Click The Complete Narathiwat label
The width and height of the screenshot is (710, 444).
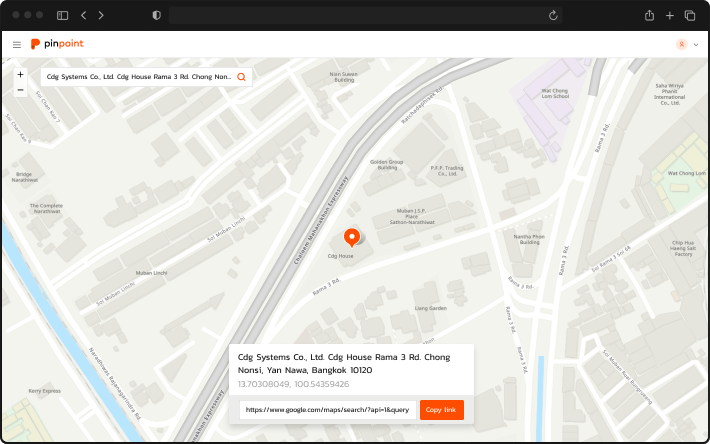click(47, 208)
